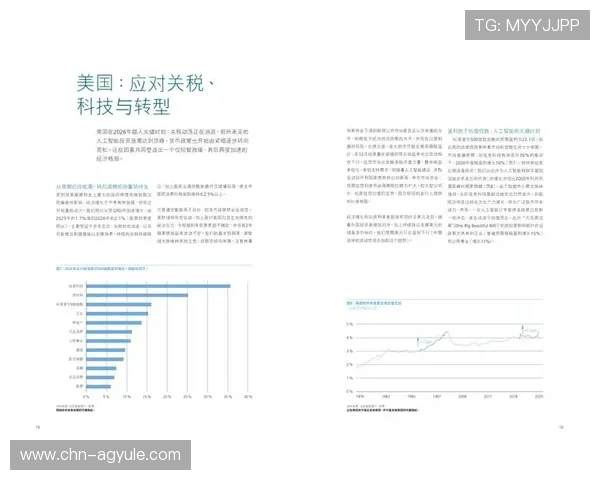Screen dimensions: 600x480
Task: Click the blue section heading about 人工智能的关键时刻
Action: [x=494, y=131]
